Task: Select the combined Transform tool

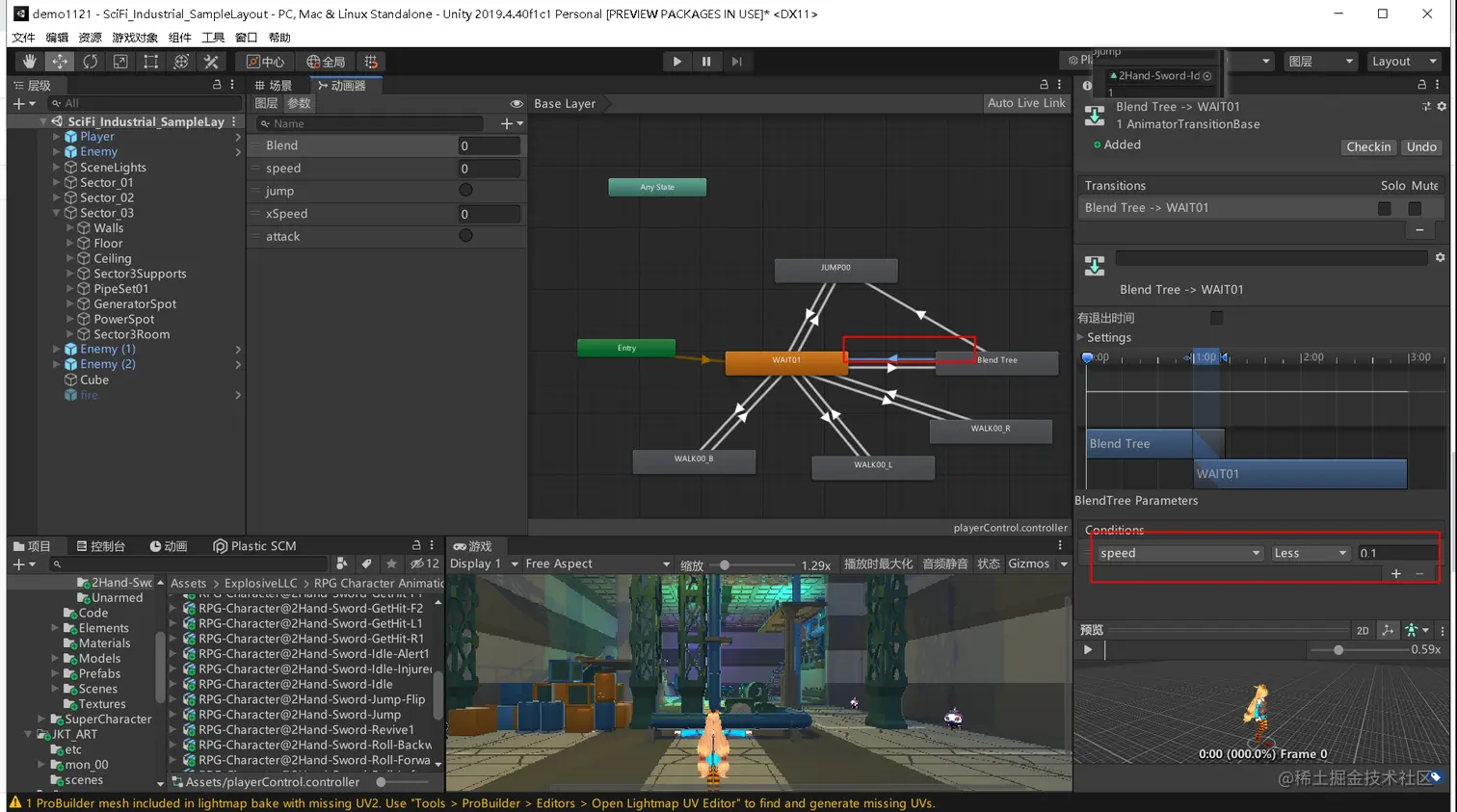Action: coord(180,62)
